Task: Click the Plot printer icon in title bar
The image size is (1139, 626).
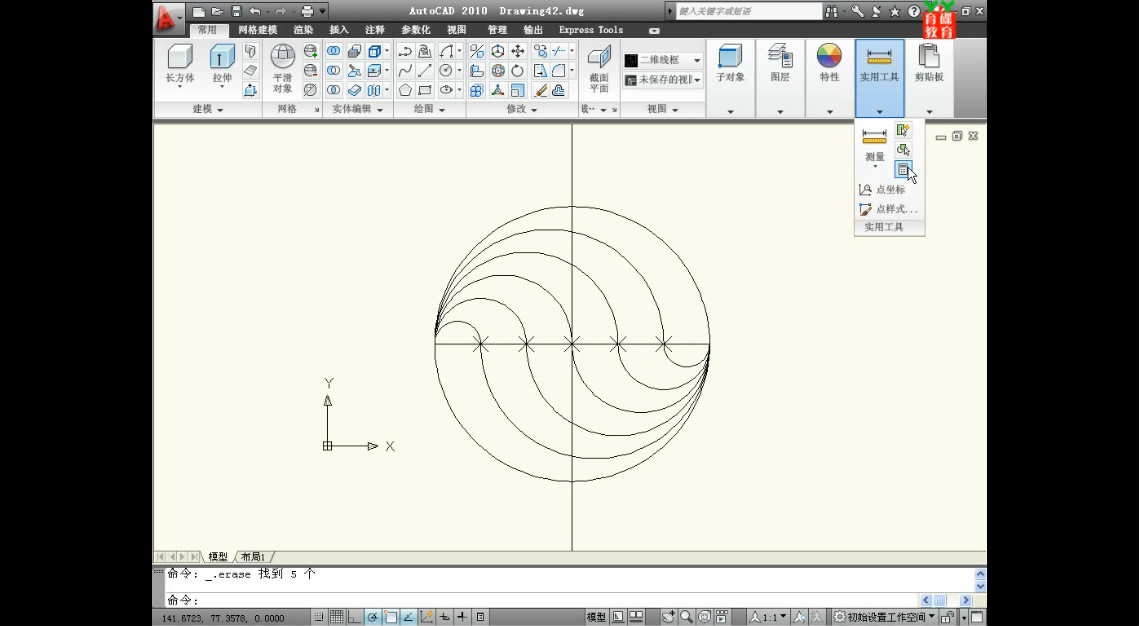Action: (x=307, y=11)
